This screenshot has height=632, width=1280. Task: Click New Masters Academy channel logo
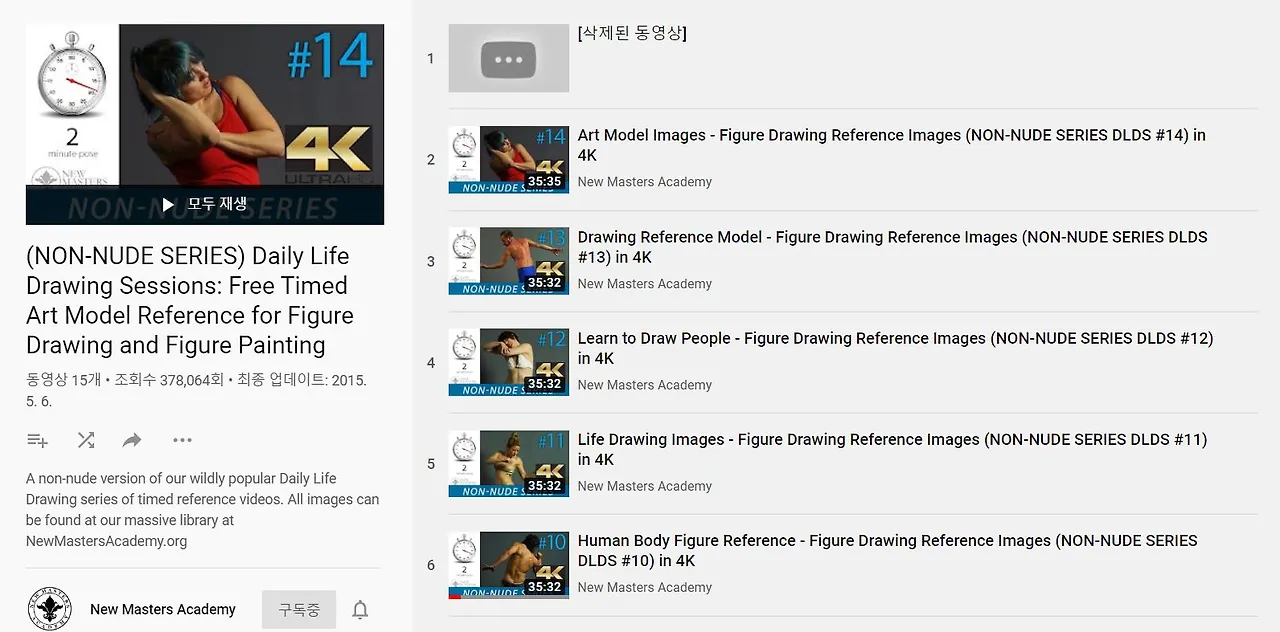(x=49, y=609)
